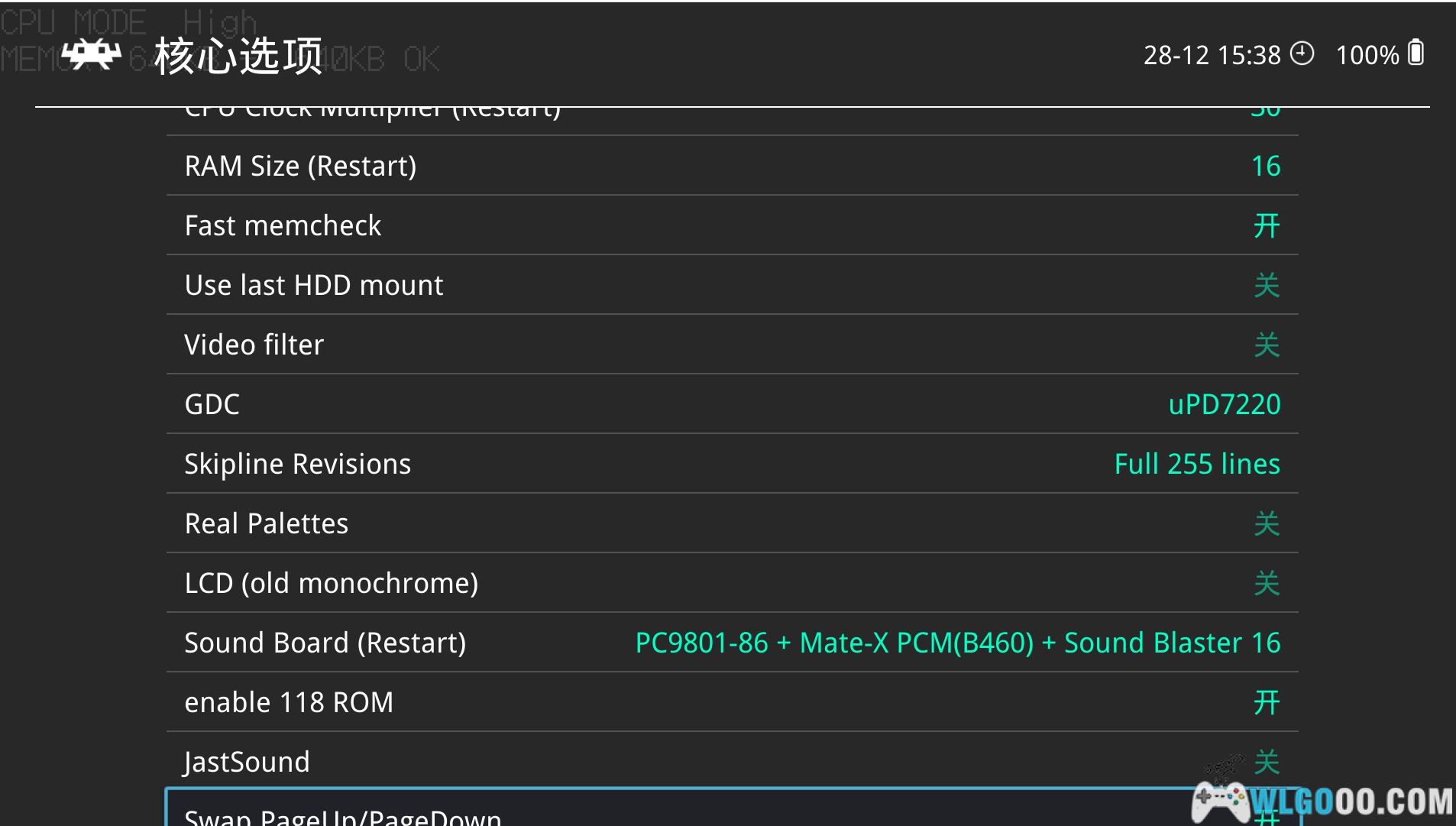Click the RetroArch invader logo icon
Image resolution: width=1456 pixels, height=826 pixels.
(x=91, y=54)
